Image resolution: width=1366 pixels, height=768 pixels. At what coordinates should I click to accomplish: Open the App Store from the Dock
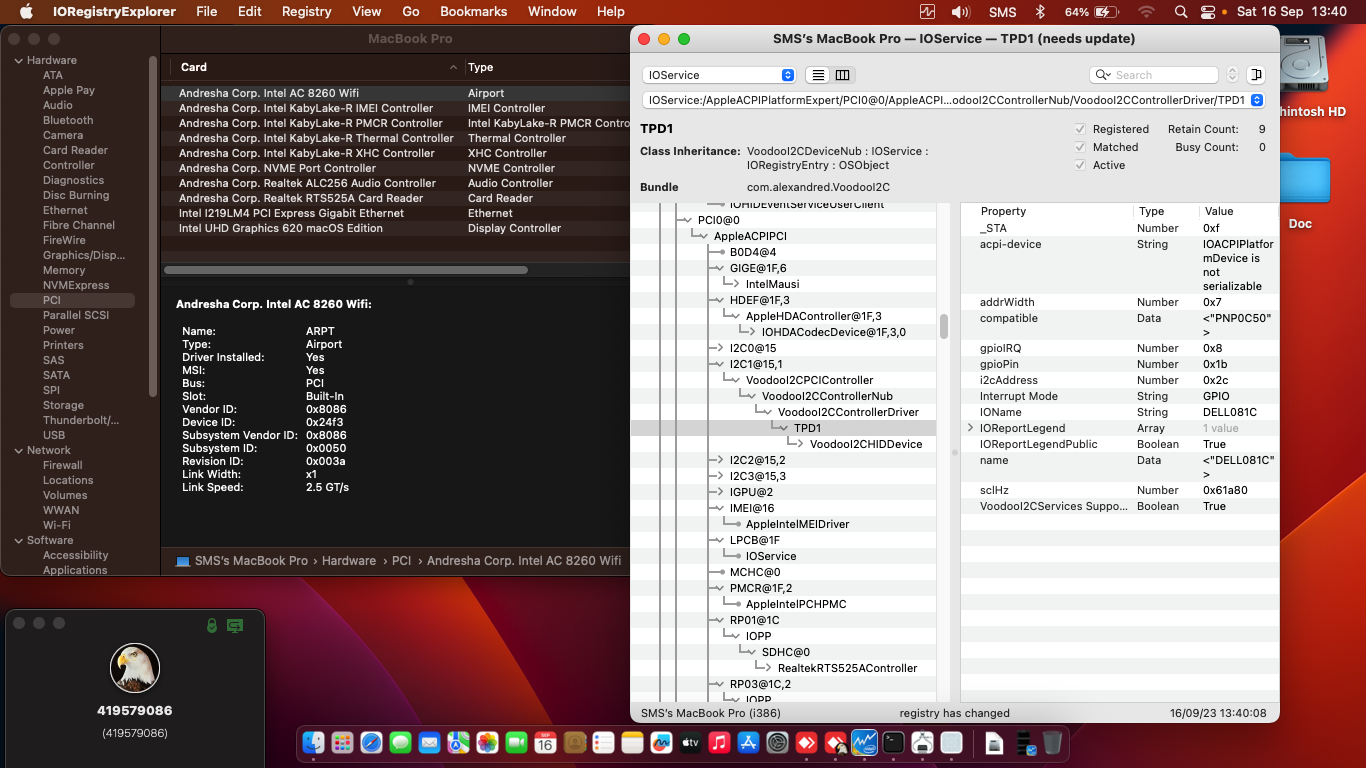(x=748, y=743)
